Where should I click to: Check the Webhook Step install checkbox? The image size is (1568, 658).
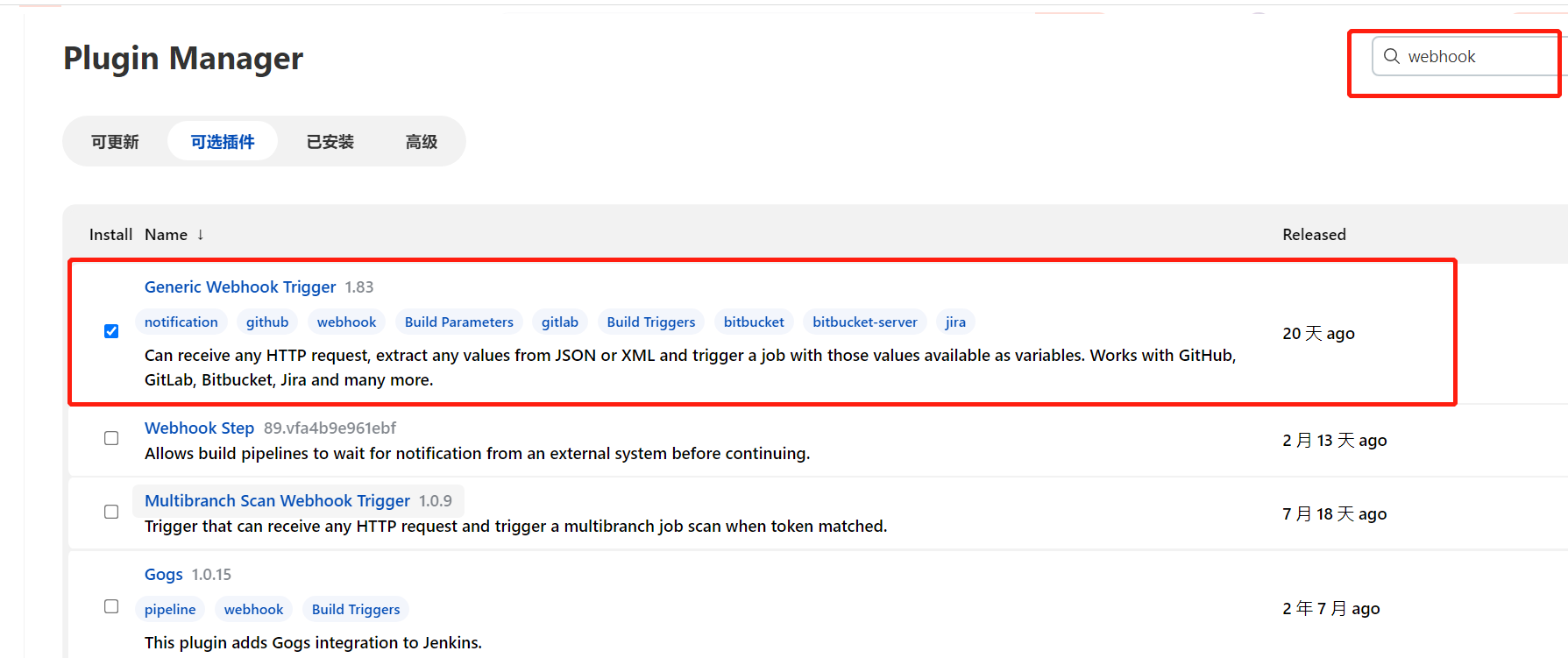point(111,438)
